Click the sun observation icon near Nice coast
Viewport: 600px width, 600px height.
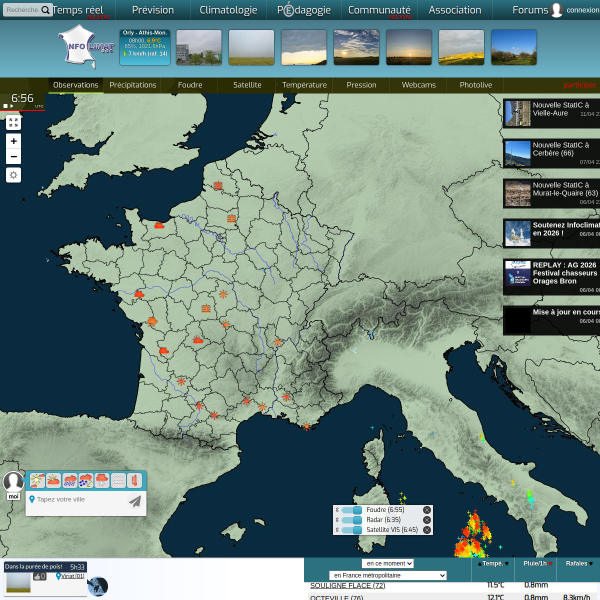point(307,426)
